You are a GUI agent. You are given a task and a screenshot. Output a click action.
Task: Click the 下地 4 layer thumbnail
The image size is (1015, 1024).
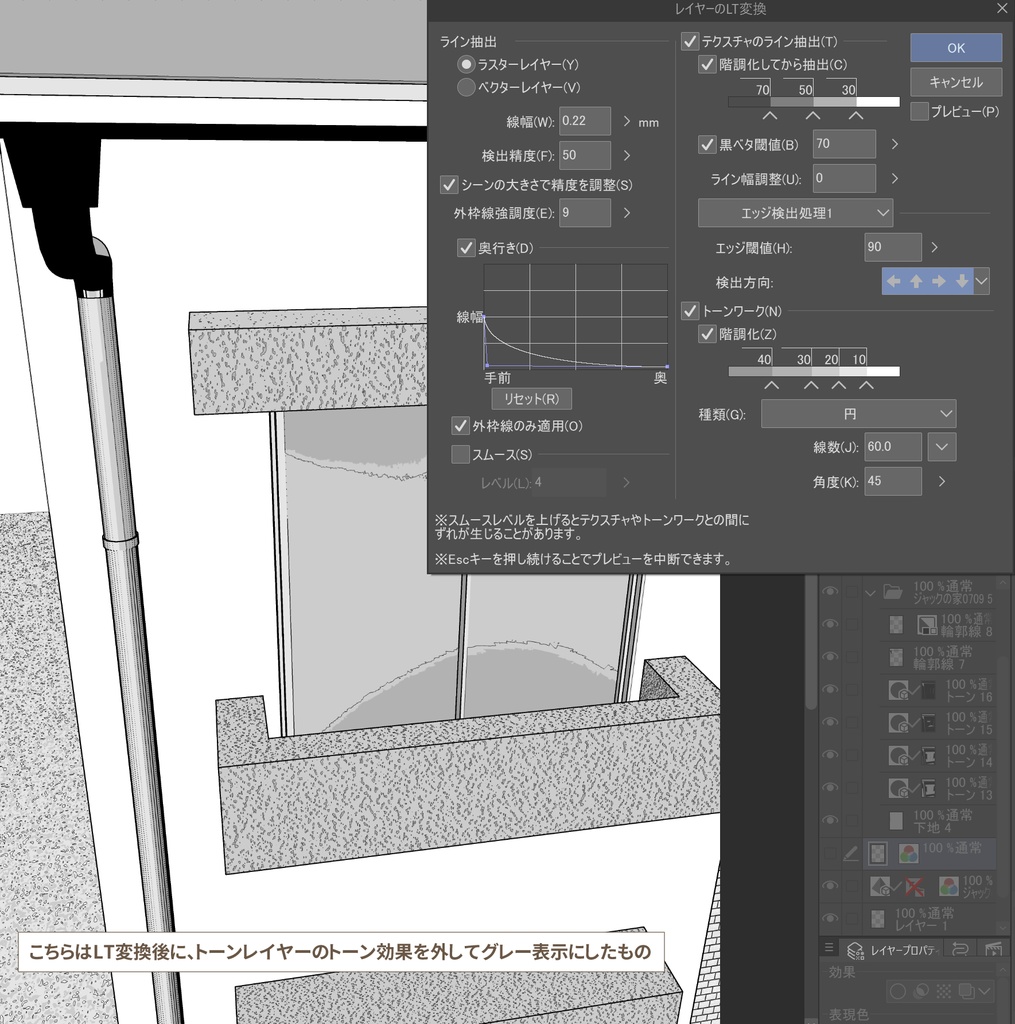[896, 821]
